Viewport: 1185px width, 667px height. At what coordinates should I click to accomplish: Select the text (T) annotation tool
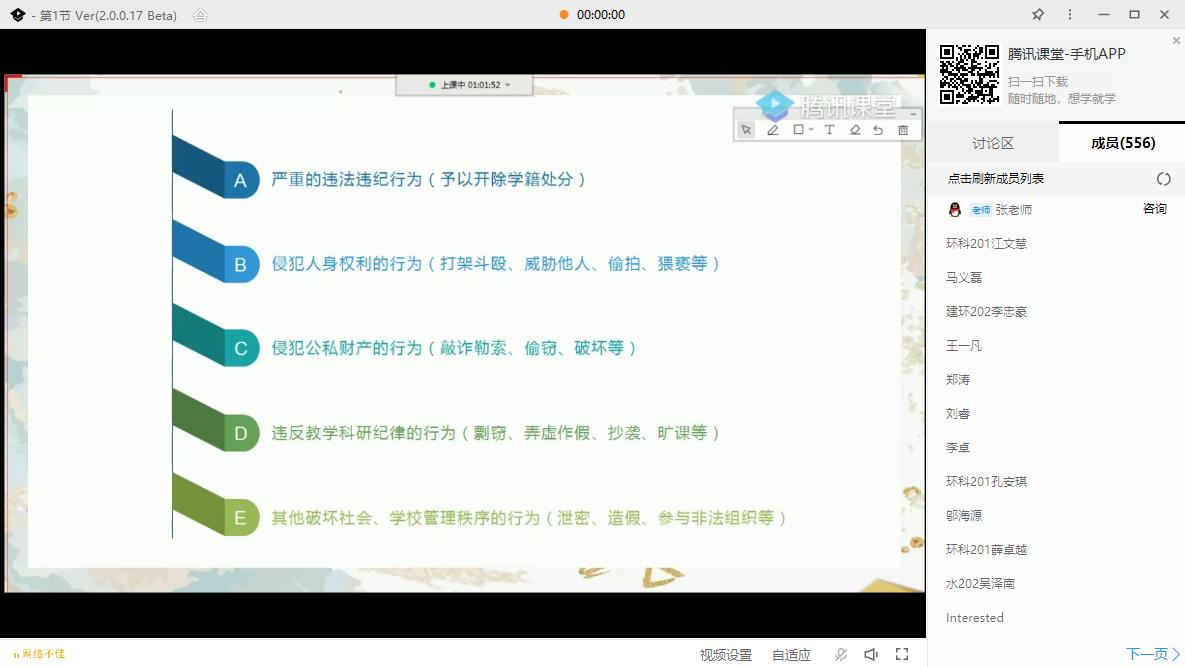(x=828, y=130)
